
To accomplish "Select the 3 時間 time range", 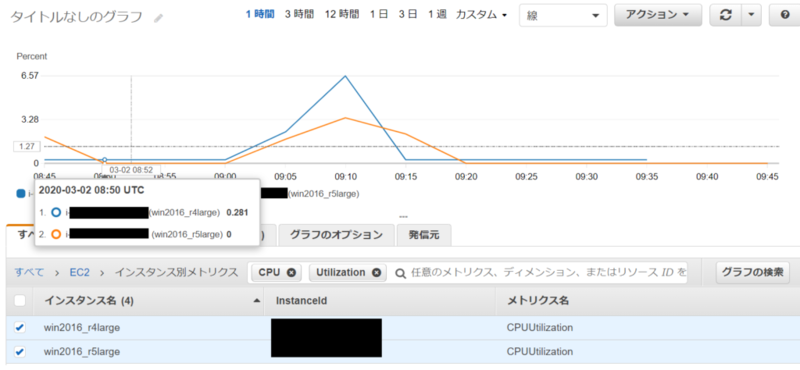I will click(x=299, y=15).
